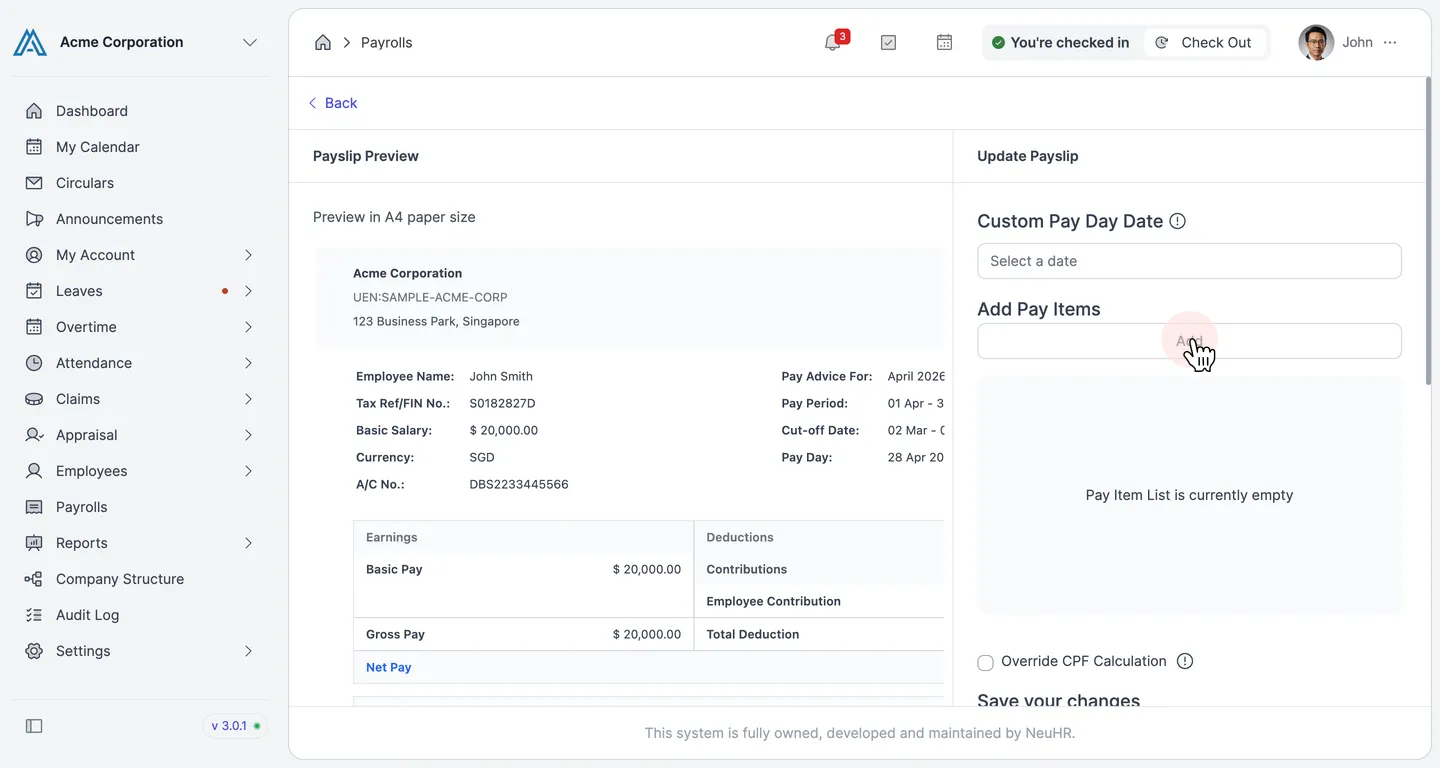Click the Net Pay row in payslip preview

[x=648, y=667]
